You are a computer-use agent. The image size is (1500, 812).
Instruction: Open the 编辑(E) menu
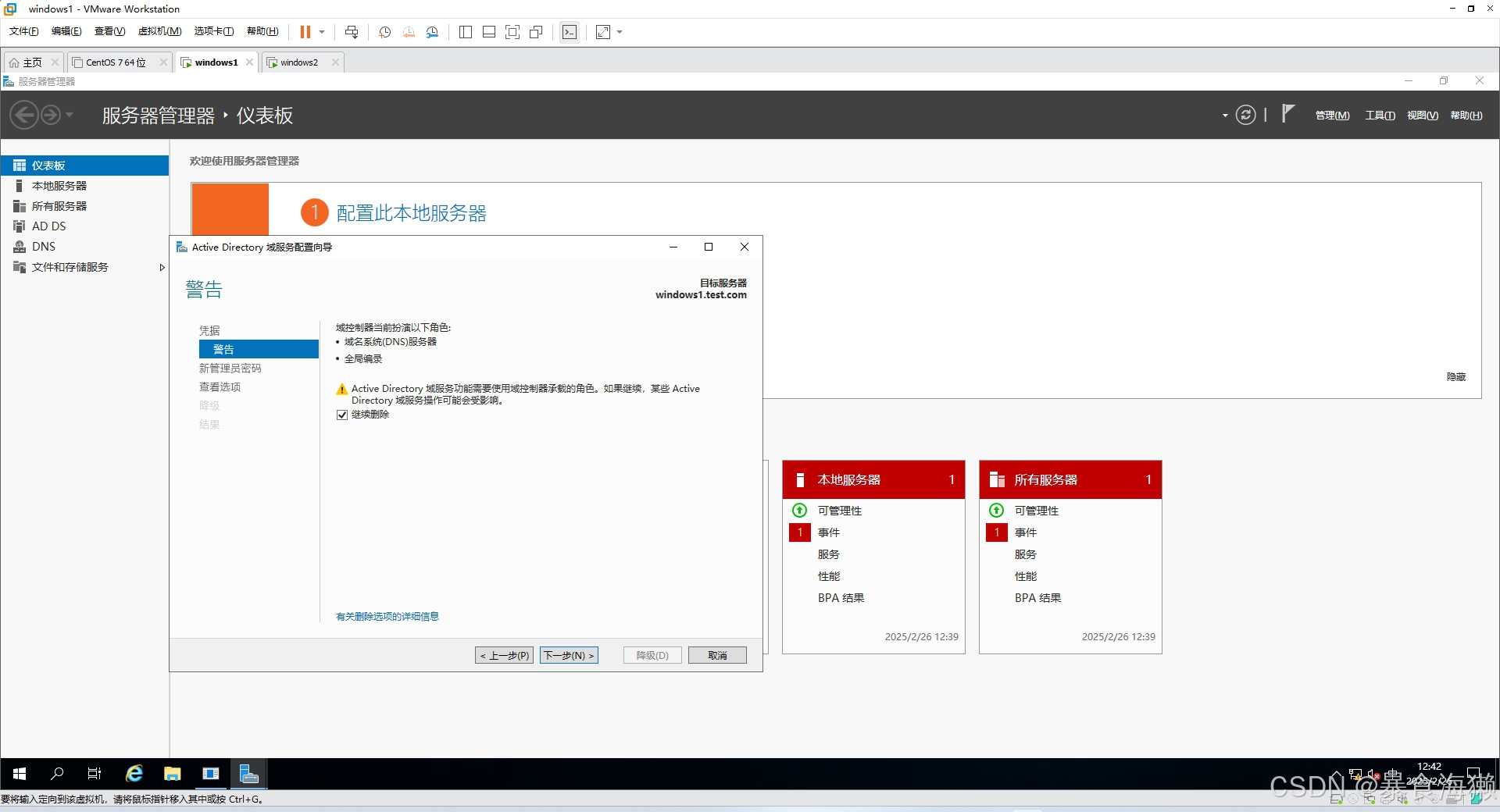[x=66, y=31]
